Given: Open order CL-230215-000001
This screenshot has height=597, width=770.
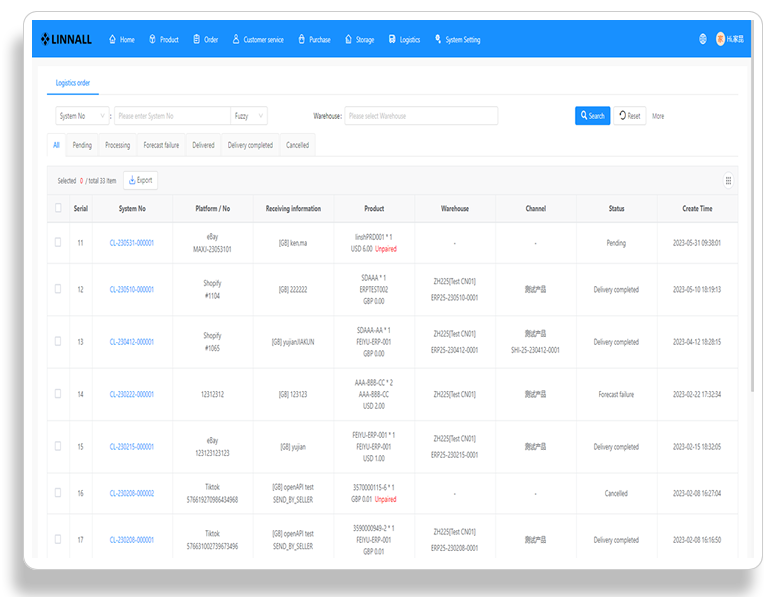Looking at the screenshot, I should point(132,447).
